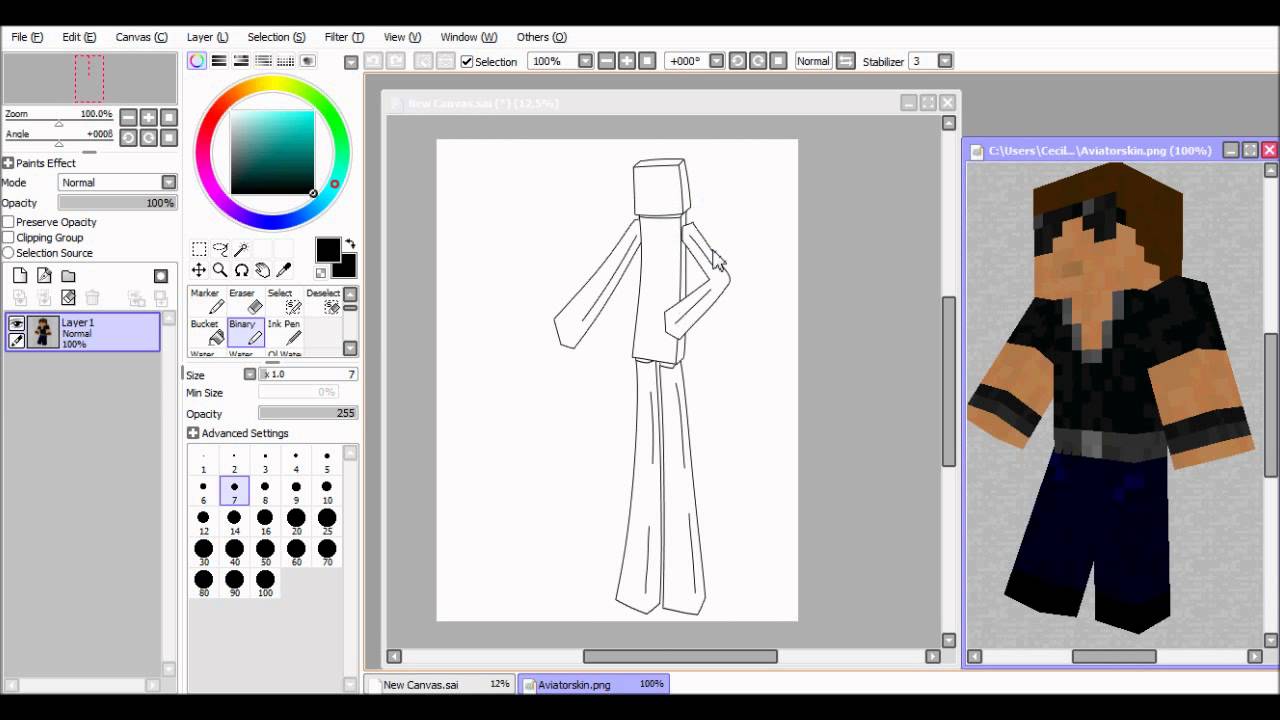This screenshot has width=1280, height=720.
Task: Select the Hand pan tool
Action: click(262, 270)
